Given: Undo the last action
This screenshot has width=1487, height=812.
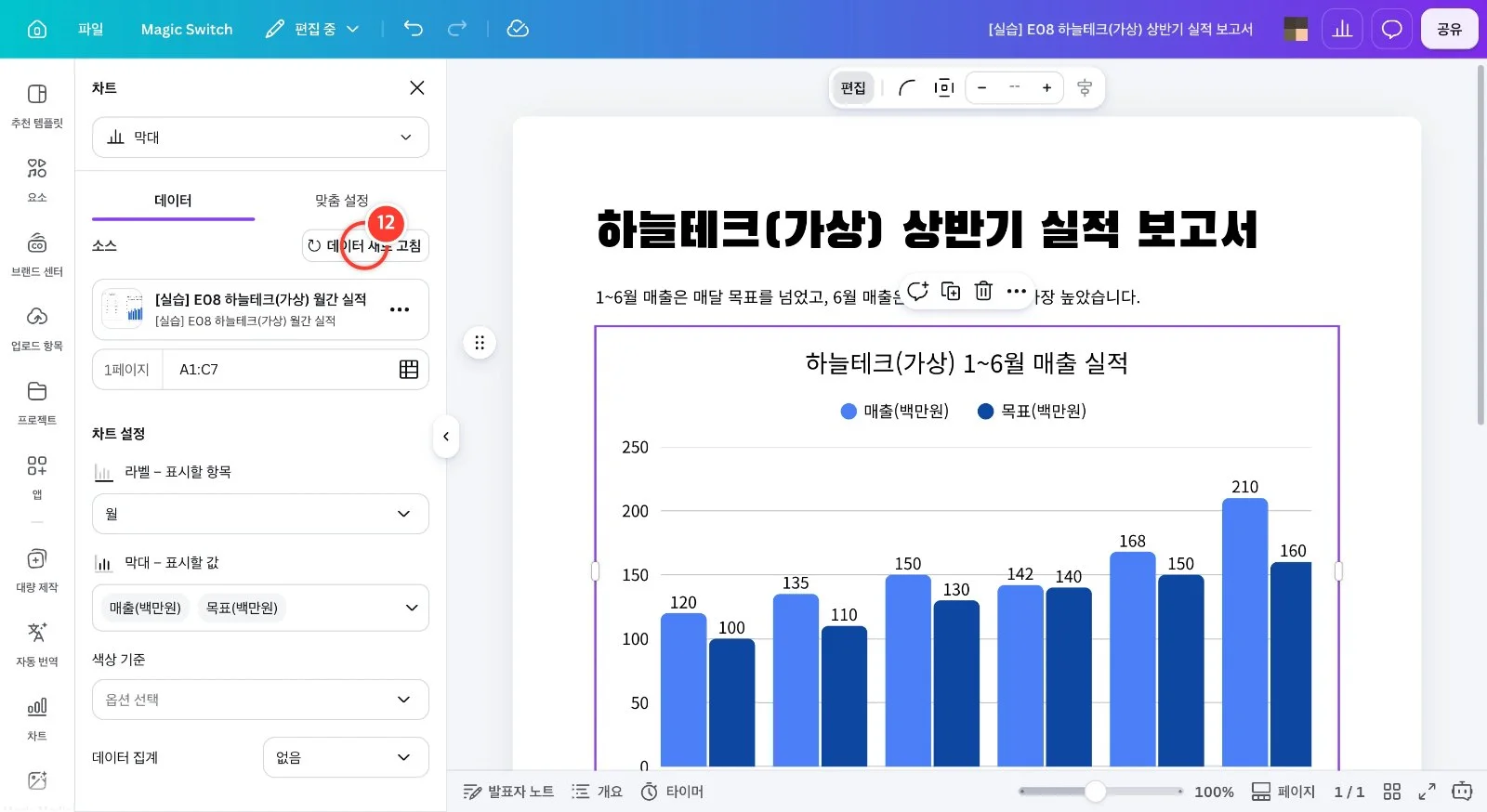Looking at the screenshot, I should coord(414,29).
